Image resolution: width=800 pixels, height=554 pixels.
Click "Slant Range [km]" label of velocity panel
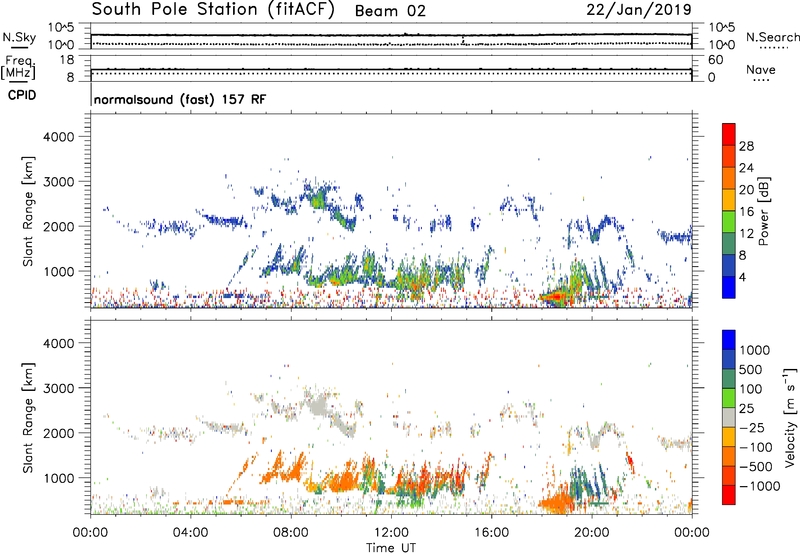(28, 418)
